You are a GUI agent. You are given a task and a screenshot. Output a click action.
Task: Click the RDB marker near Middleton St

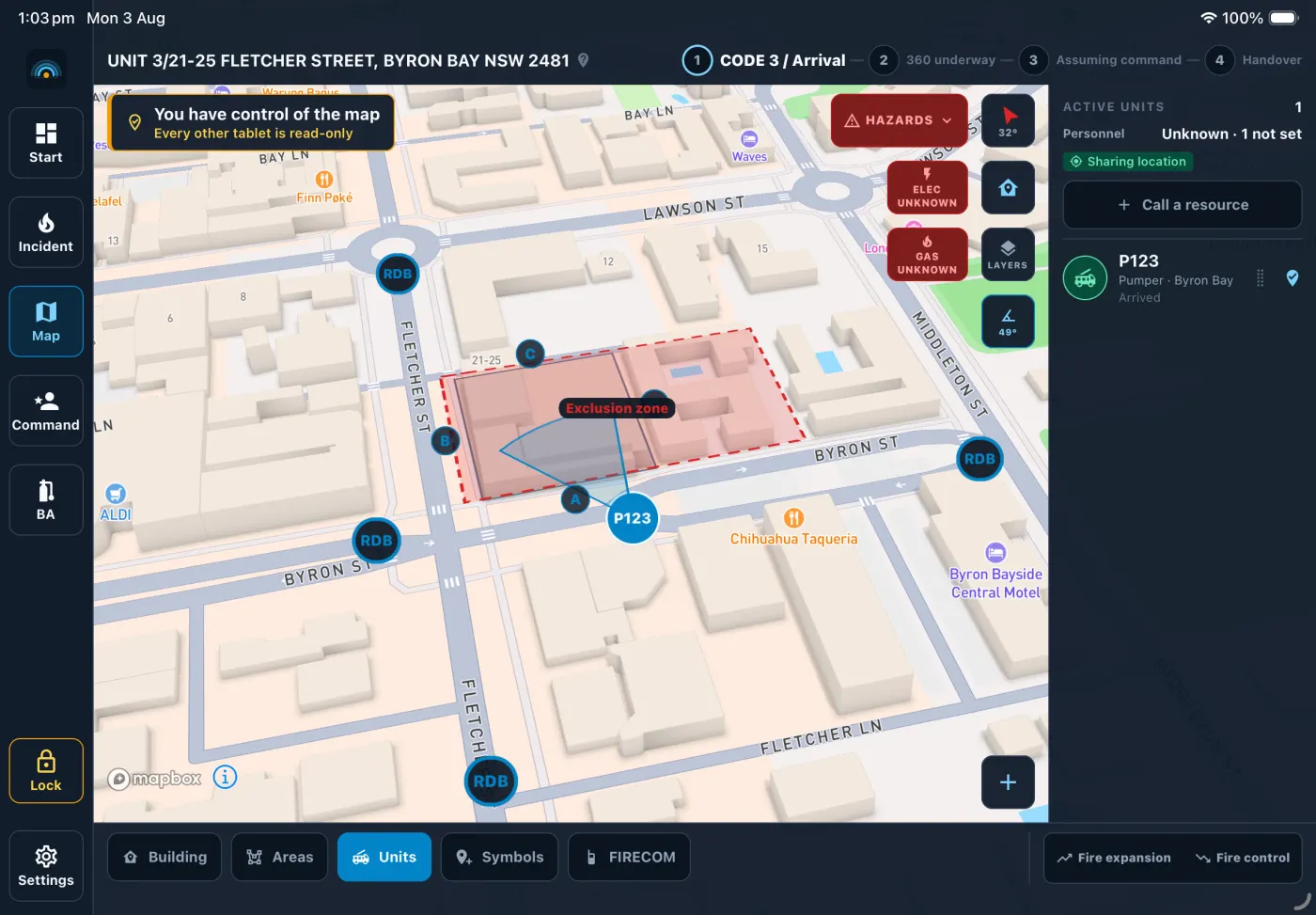tap(979, 459)
